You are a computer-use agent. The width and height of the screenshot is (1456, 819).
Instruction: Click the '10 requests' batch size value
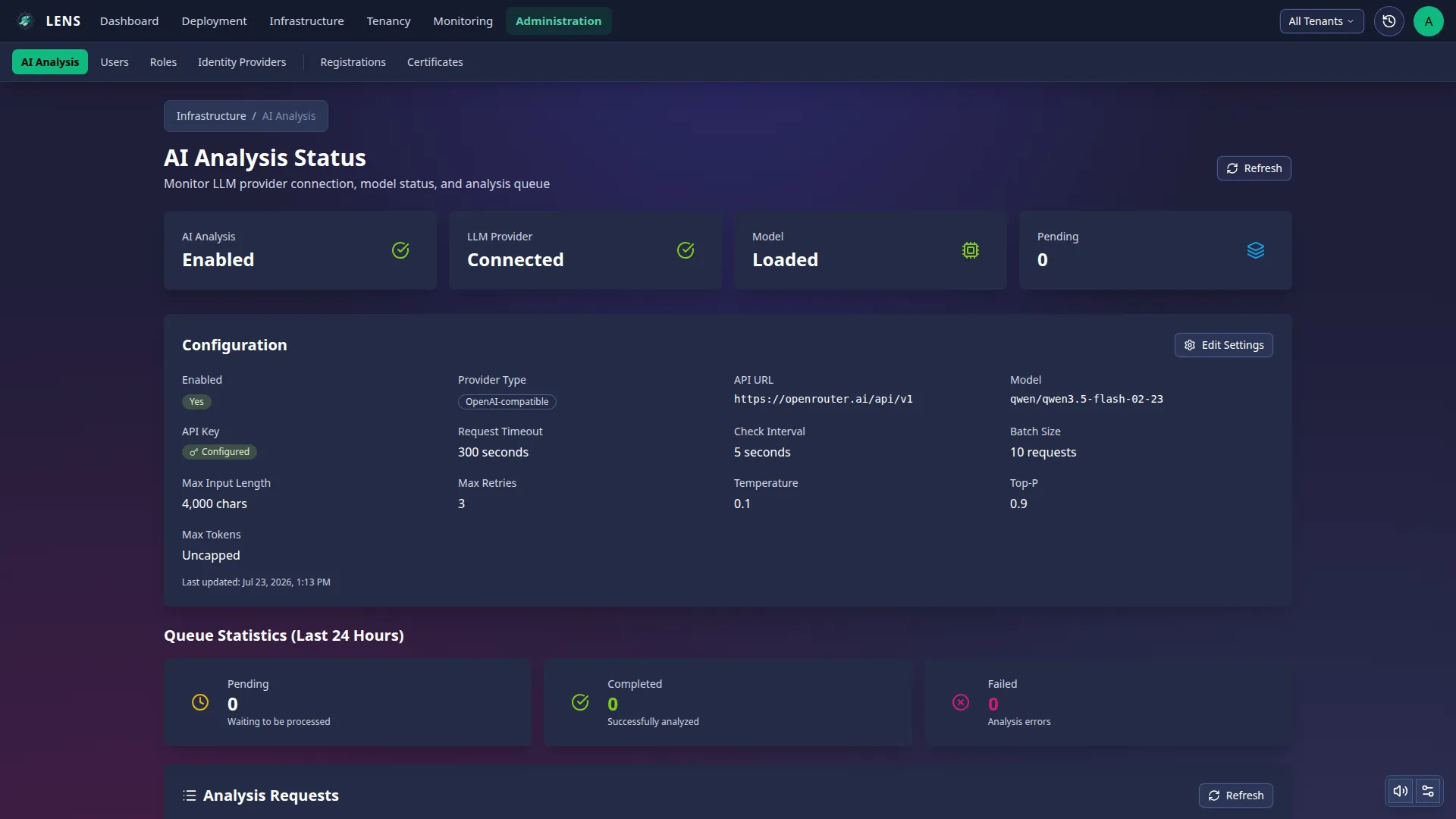click(1043, 452)
